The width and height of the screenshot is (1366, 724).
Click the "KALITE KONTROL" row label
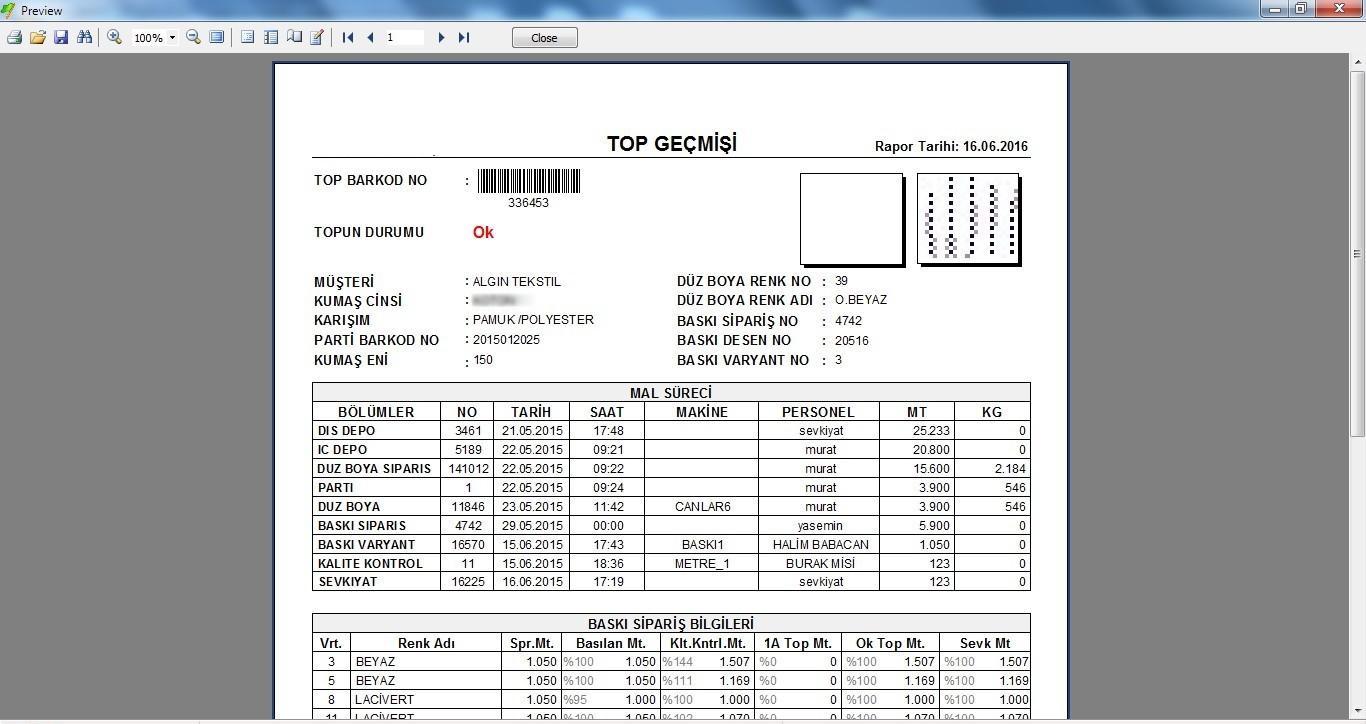coord(370,564)
